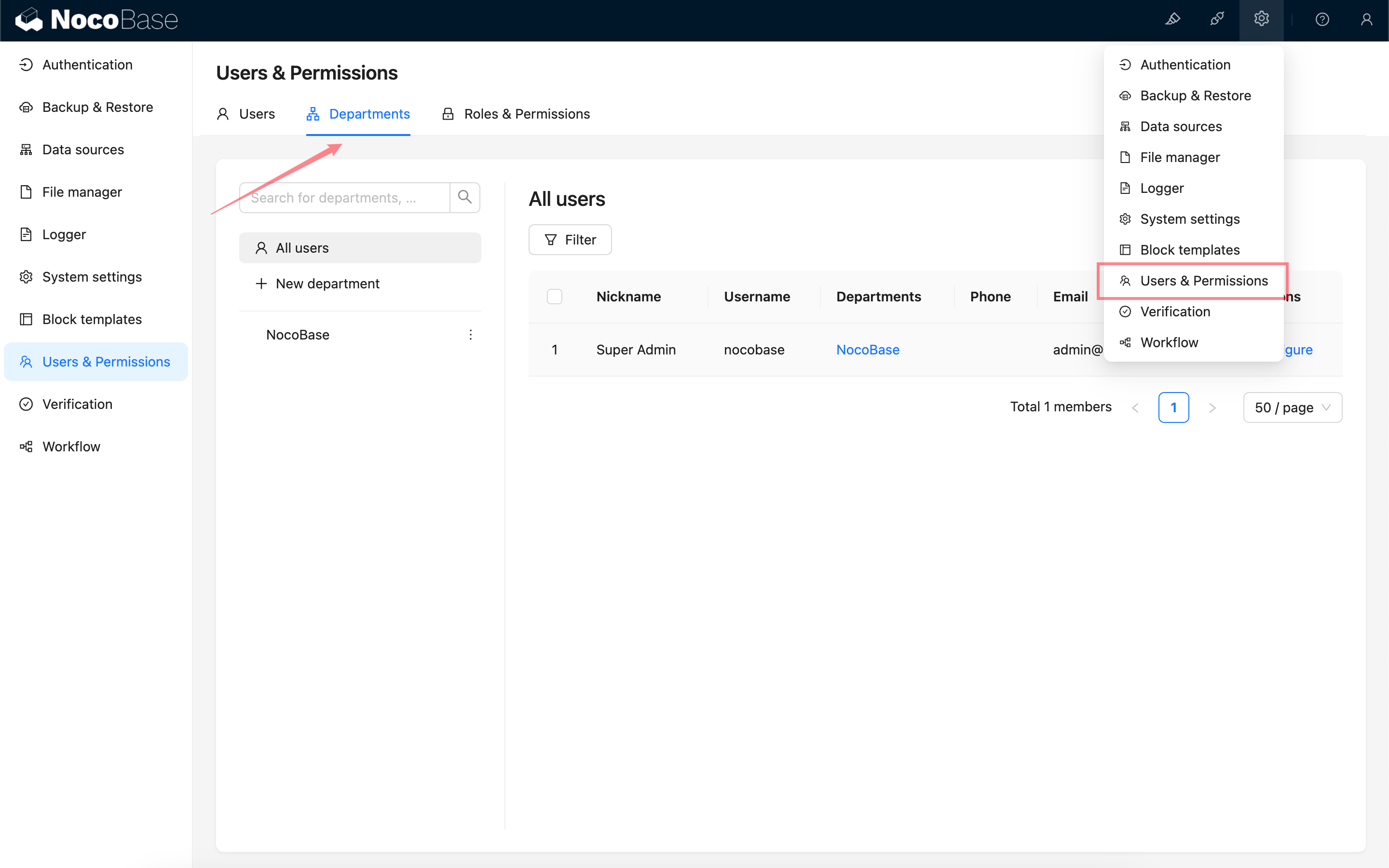The image size is (1389, 868).
Task: Go to next page arrow in pagination
Action: point(1212,407)
